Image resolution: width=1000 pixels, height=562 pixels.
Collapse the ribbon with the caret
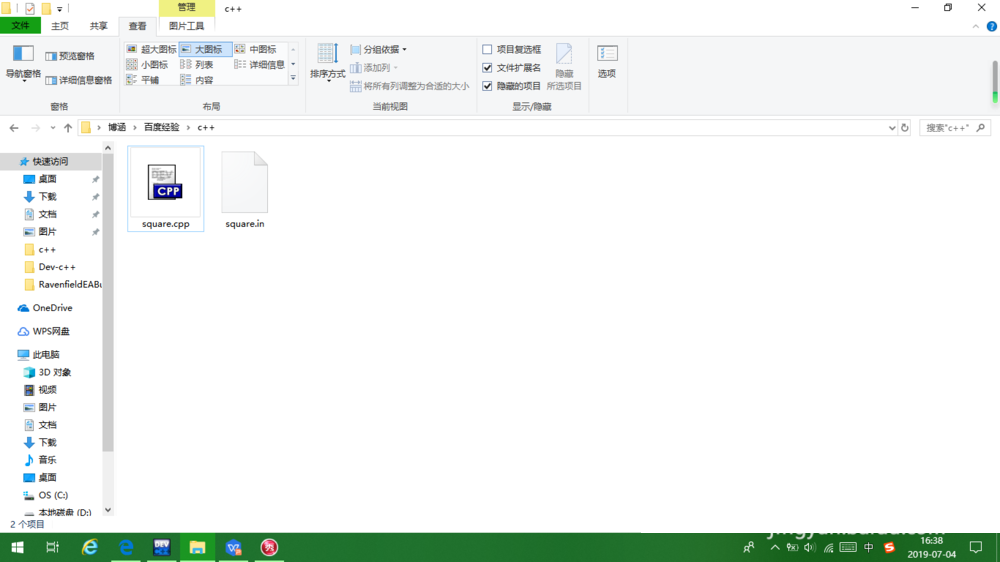coord(975,26)
